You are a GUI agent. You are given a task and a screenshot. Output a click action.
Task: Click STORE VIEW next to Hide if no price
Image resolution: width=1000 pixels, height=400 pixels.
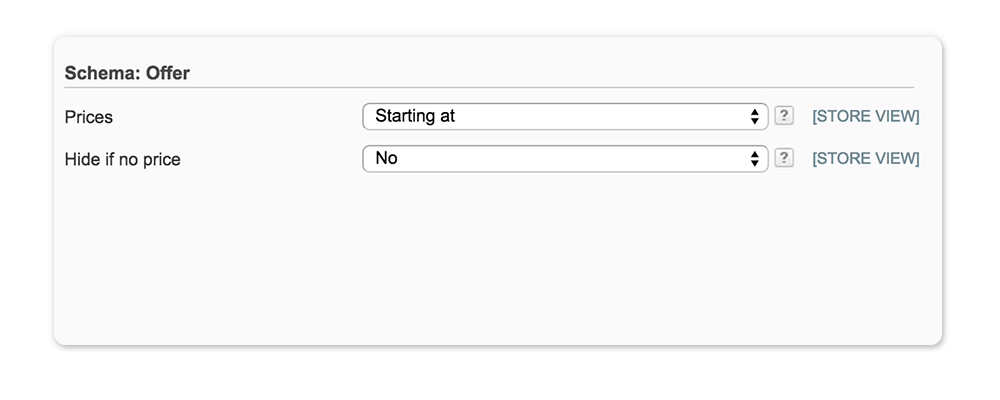[865, 158]
